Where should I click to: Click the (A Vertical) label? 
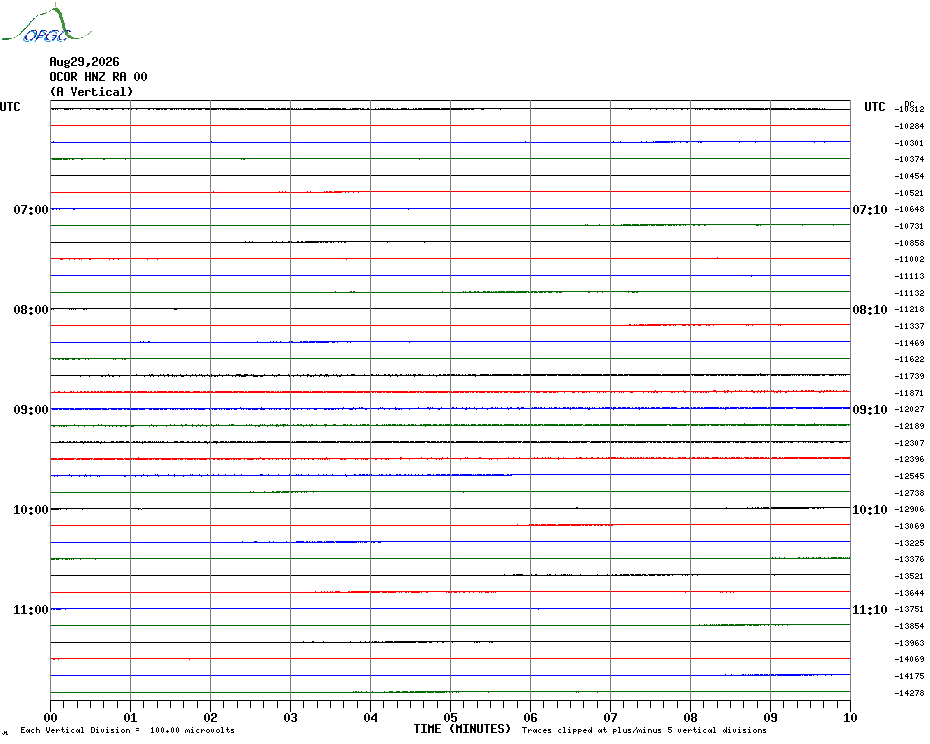91,91
